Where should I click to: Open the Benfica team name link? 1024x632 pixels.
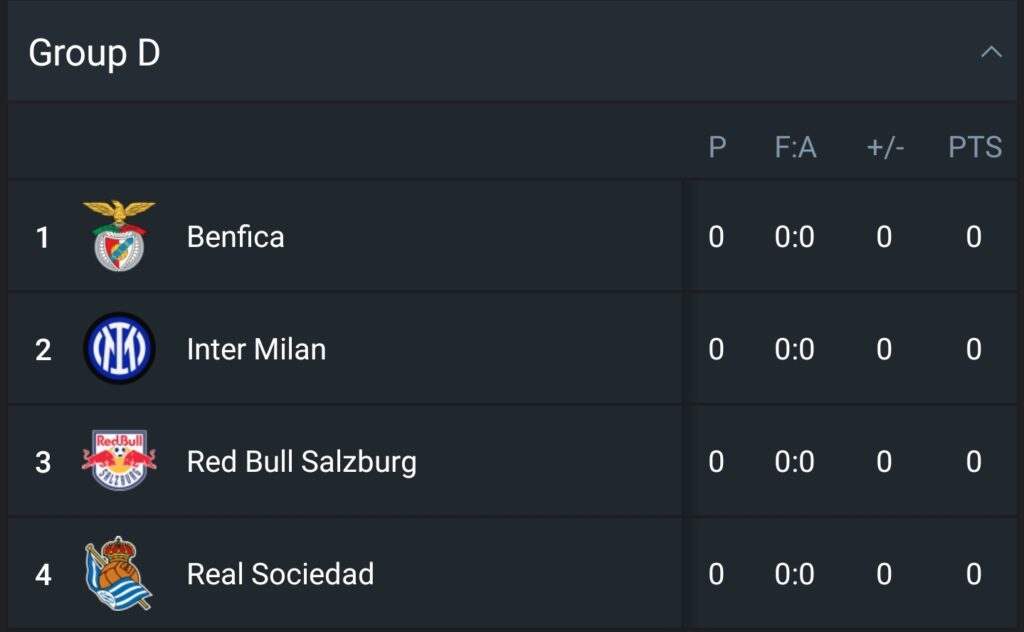[236, 236]
